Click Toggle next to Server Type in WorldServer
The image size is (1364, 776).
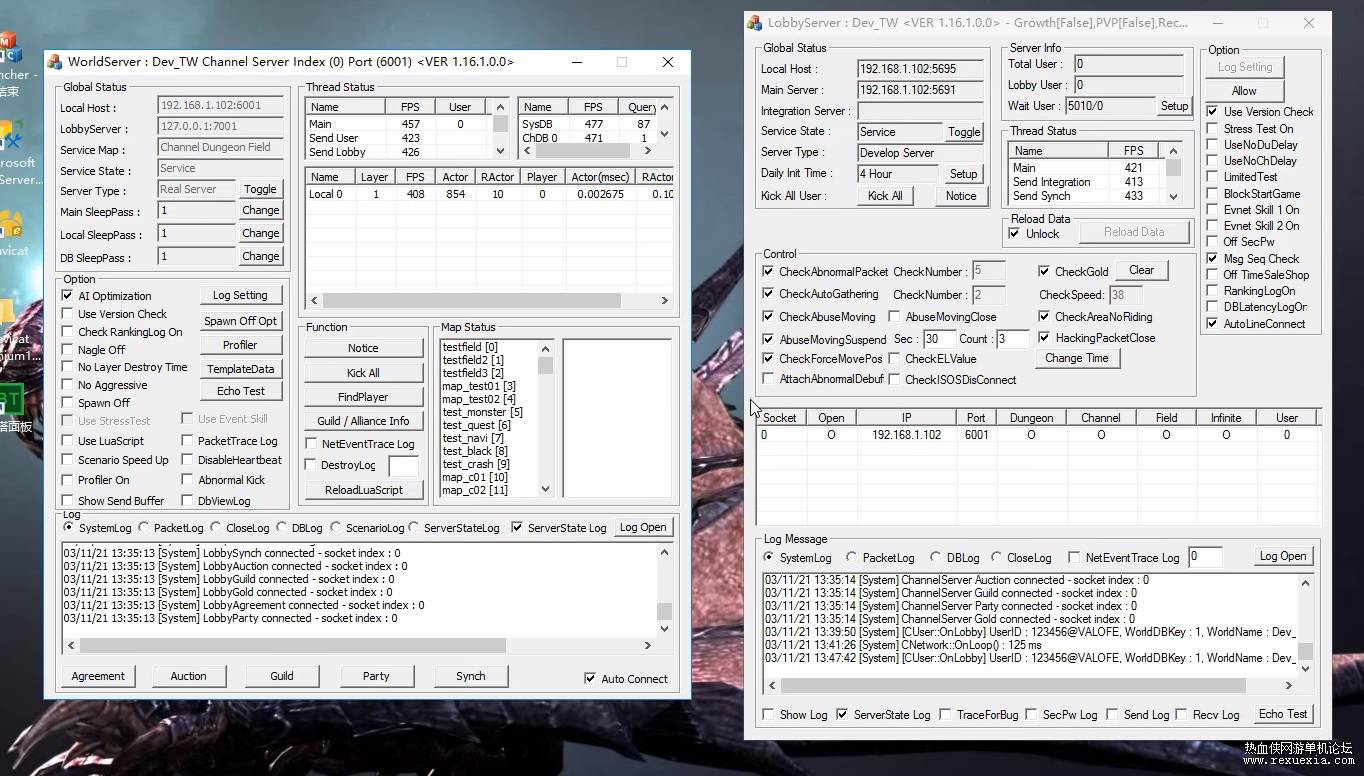coord(260,189)
